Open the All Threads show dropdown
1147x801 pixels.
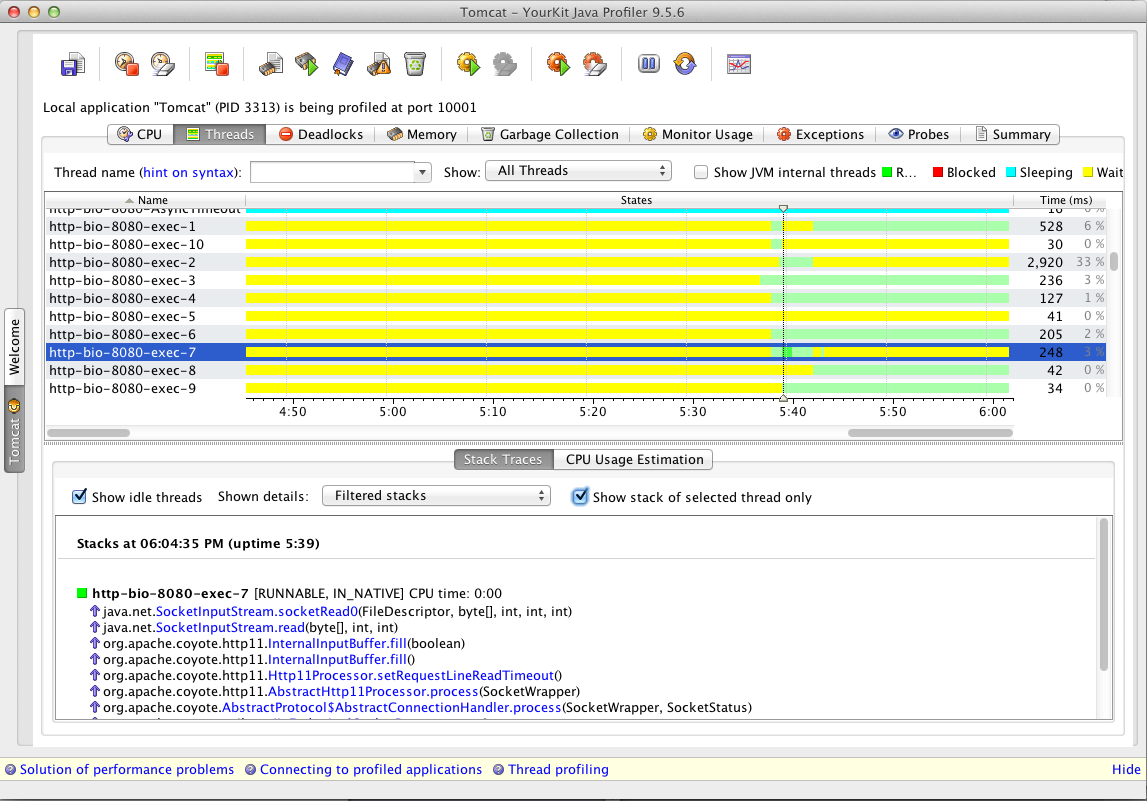point(578,171)
